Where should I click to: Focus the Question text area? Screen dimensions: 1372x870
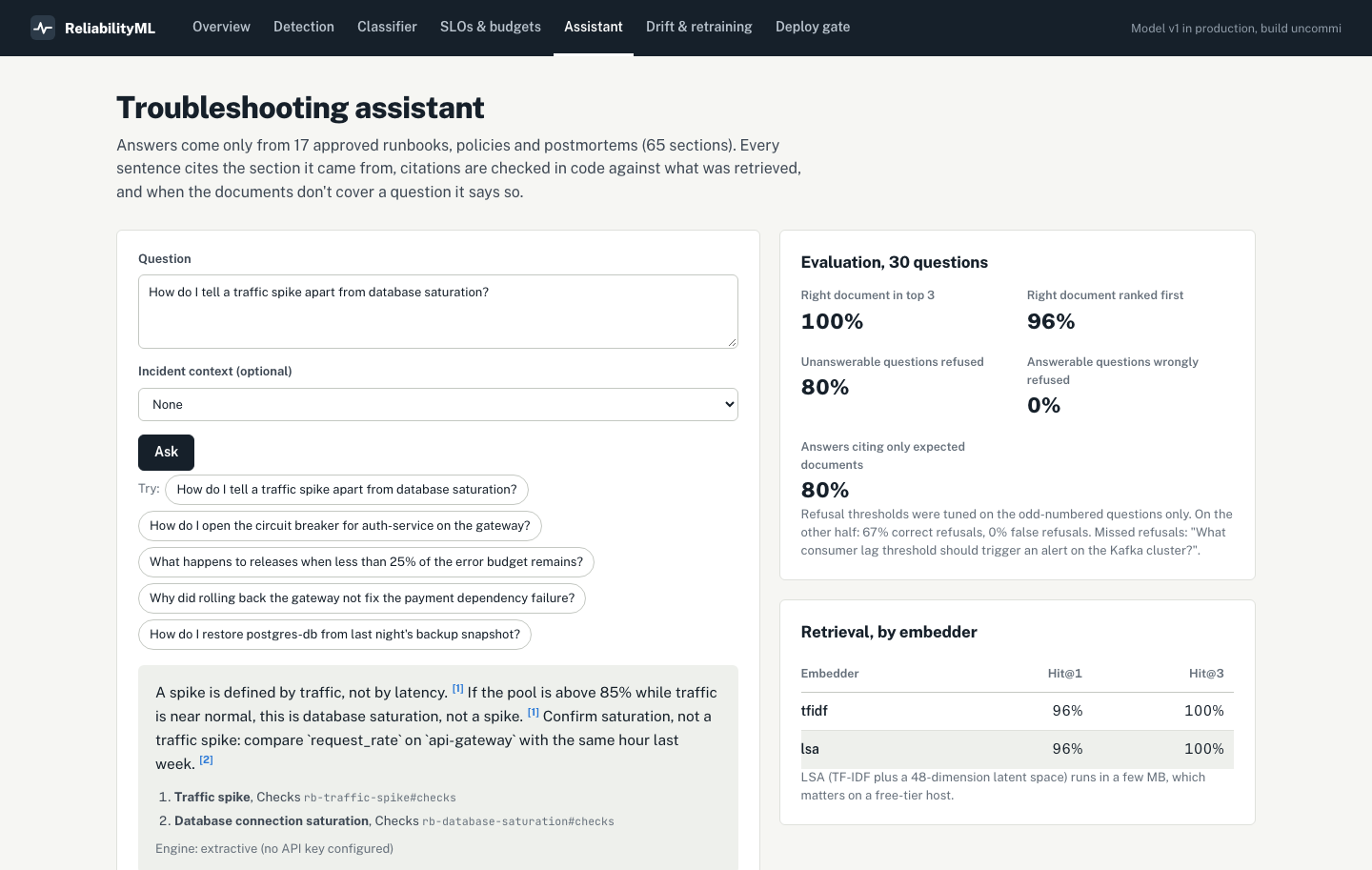tap(438, 312)
